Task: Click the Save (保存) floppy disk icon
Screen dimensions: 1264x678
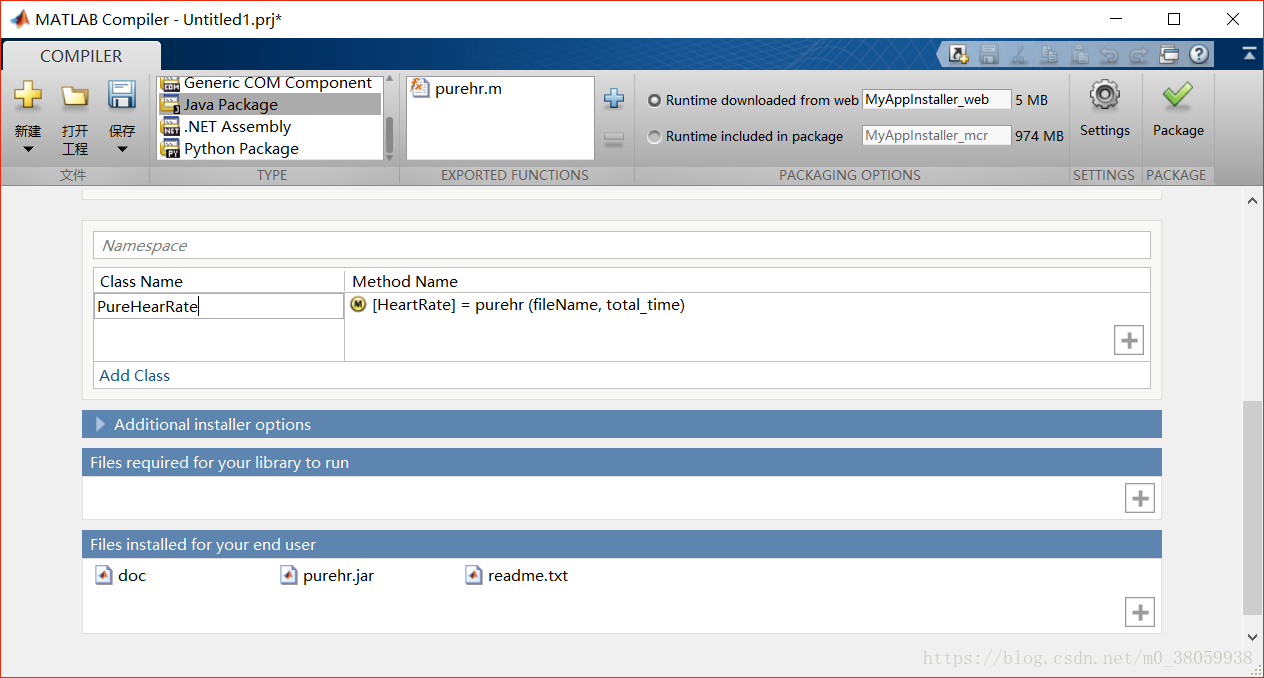Action: coord(122,95)
